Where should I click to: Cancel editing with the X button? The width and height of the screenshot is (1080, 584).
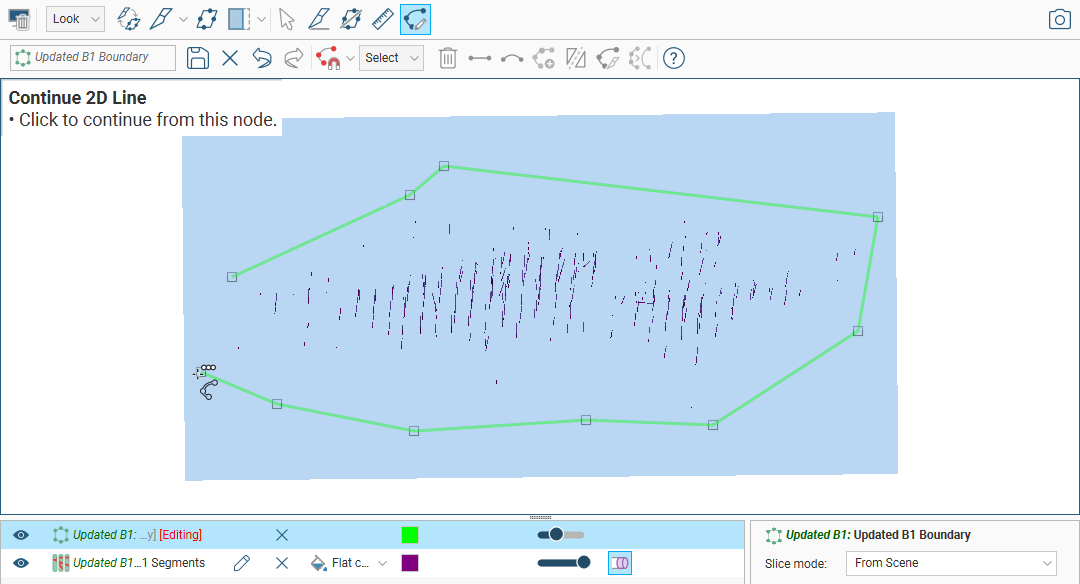pyautogui.click(x=230, y=58)
